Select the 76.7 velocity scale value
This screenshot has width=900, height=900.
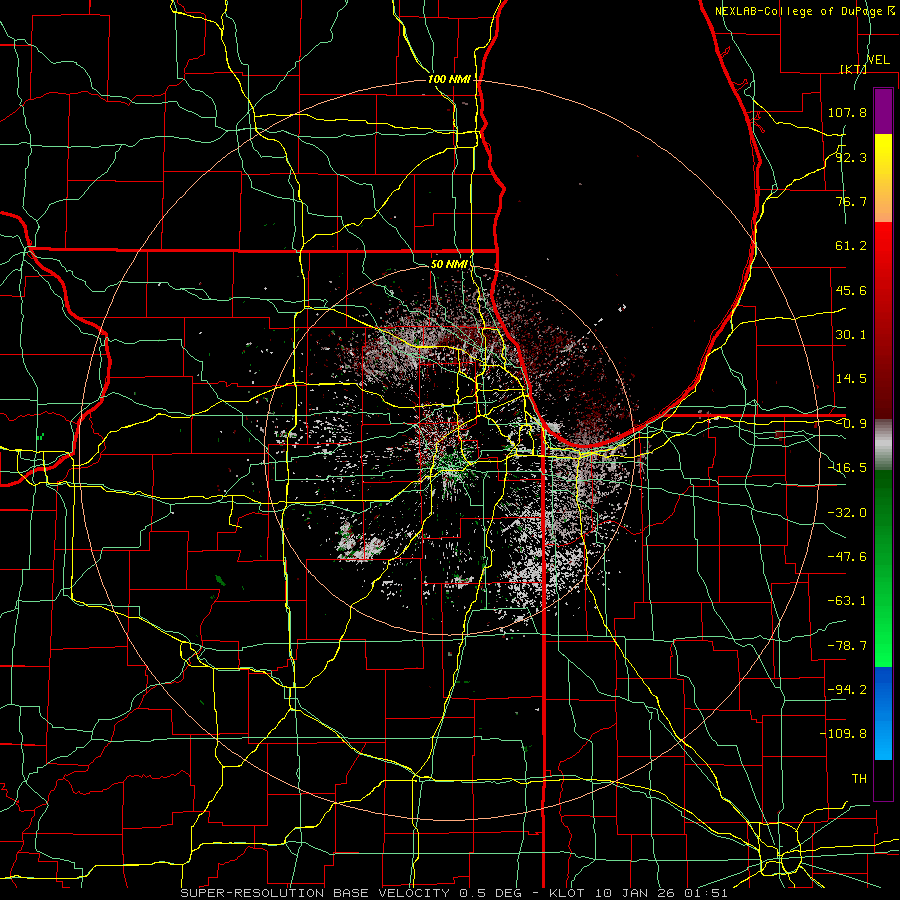coord(851,201)
